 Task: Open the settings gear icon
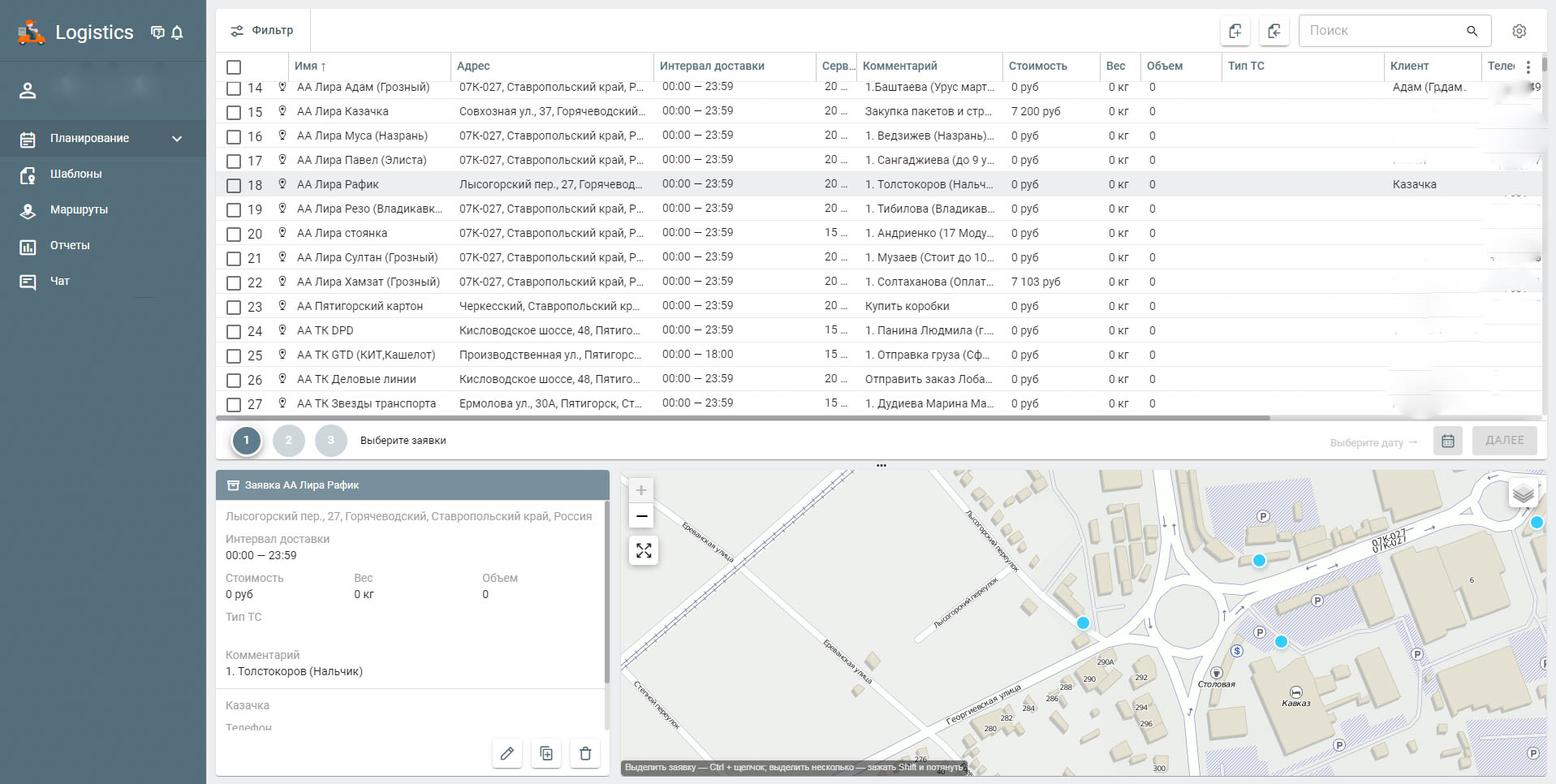[x=1519, y=31]
